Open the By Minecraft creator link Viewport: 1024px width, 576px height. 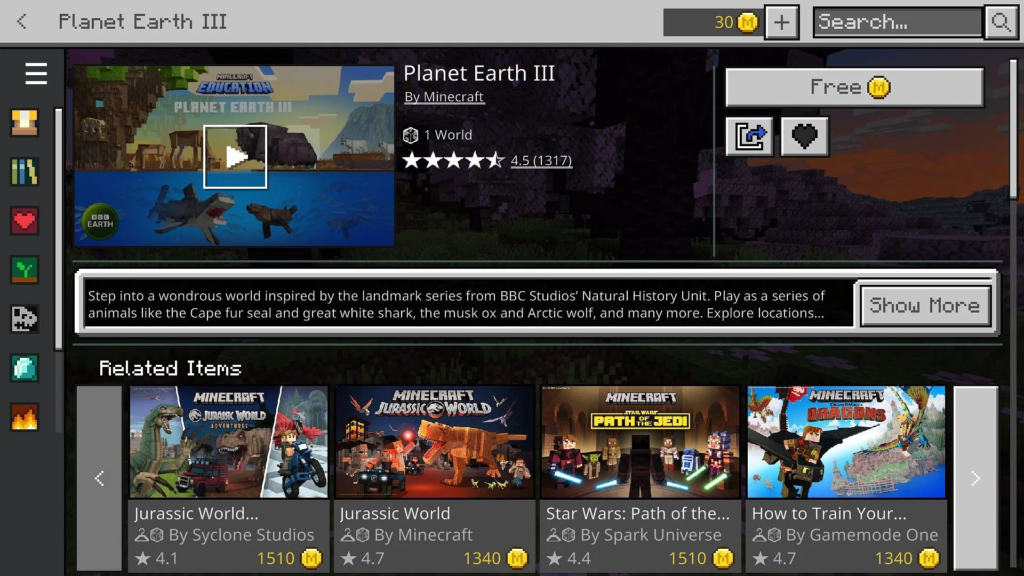pyautogui.click(x=444, y=97)
